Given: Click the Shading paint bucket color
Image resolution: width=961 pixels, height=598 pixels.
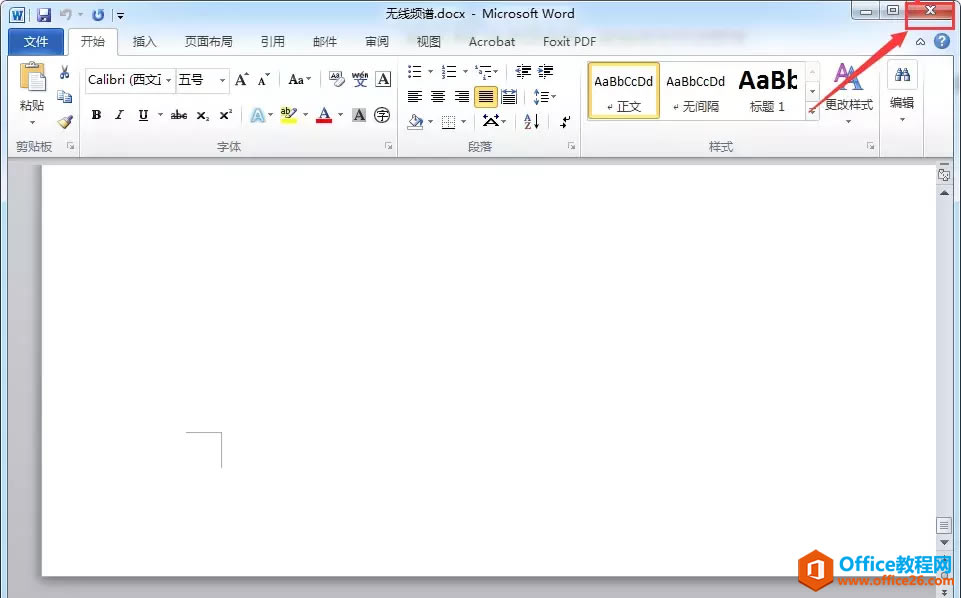Looking at the screenshot, I should [416, 121].
